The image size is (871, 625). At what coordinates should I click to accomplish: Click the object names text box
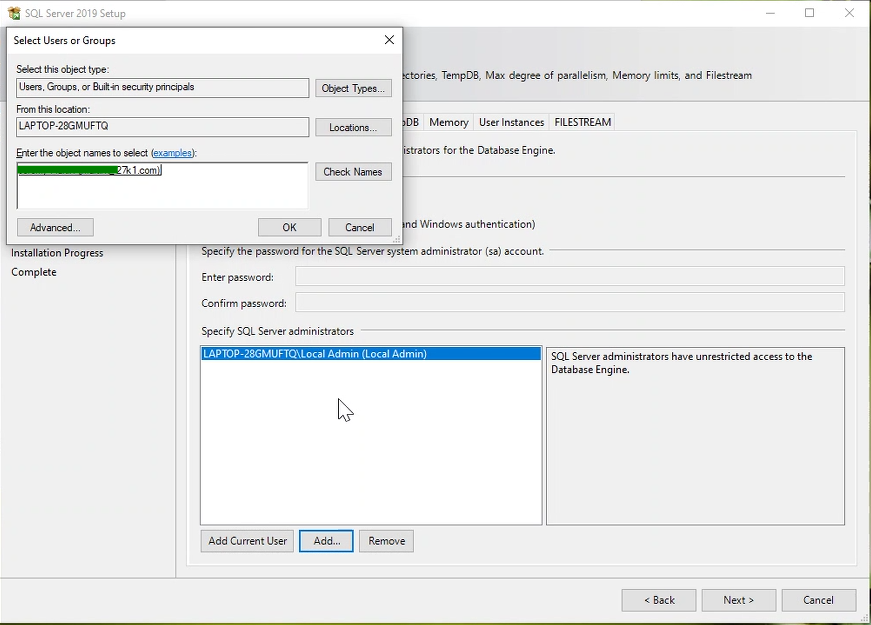click(x=162, y=186)
